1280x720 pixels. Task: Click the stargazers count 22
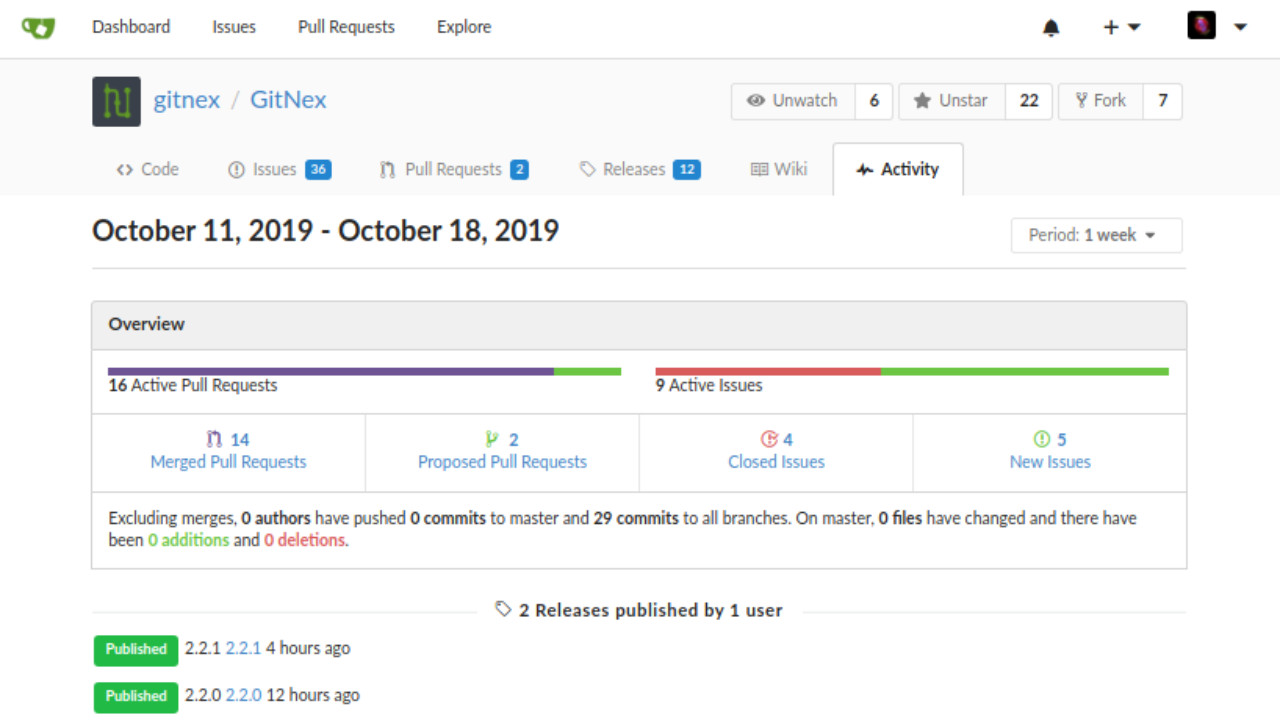click(x=1029, y=101)
